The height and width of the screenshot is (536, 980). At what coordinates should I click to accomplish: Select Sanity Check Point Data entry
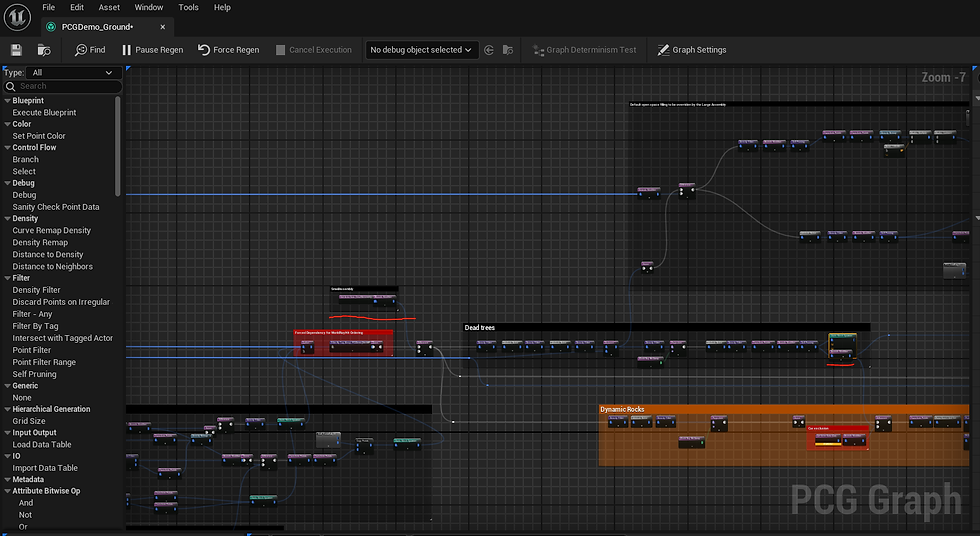(x=56, y=207)
